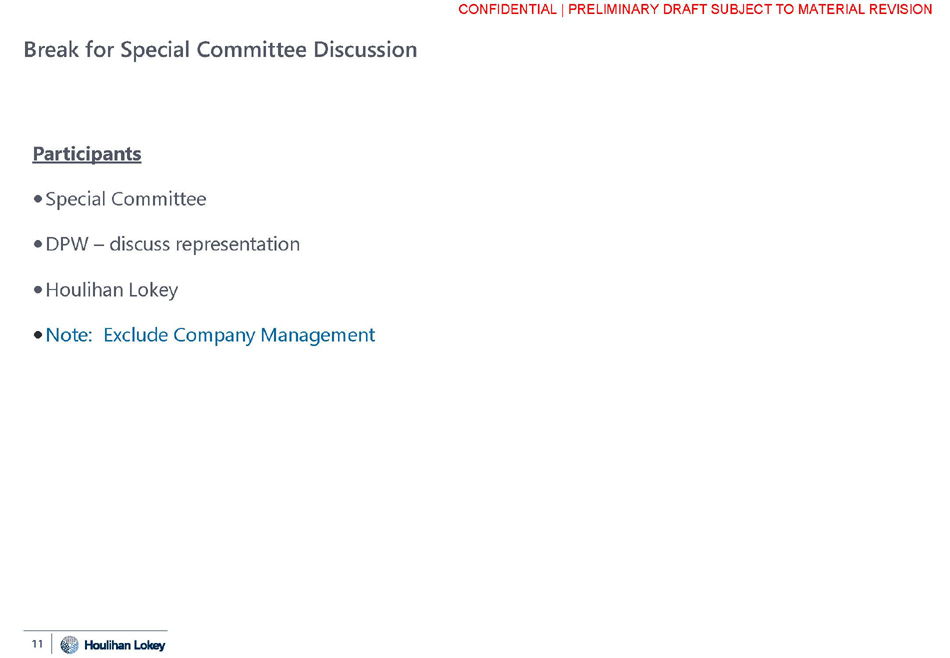Click the slide title Break for Special Committee Discussion
950x658 pixels.
(x=220, y=49)
